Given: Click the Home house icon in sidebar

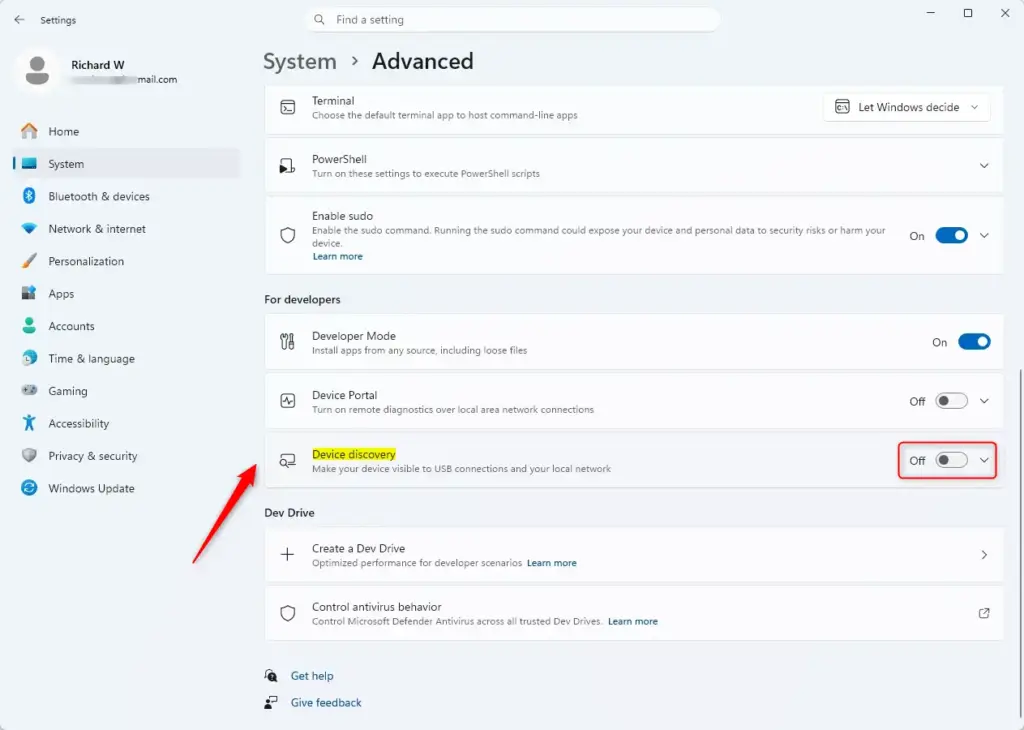Looking at the screenshot, I should pos(29,131).
